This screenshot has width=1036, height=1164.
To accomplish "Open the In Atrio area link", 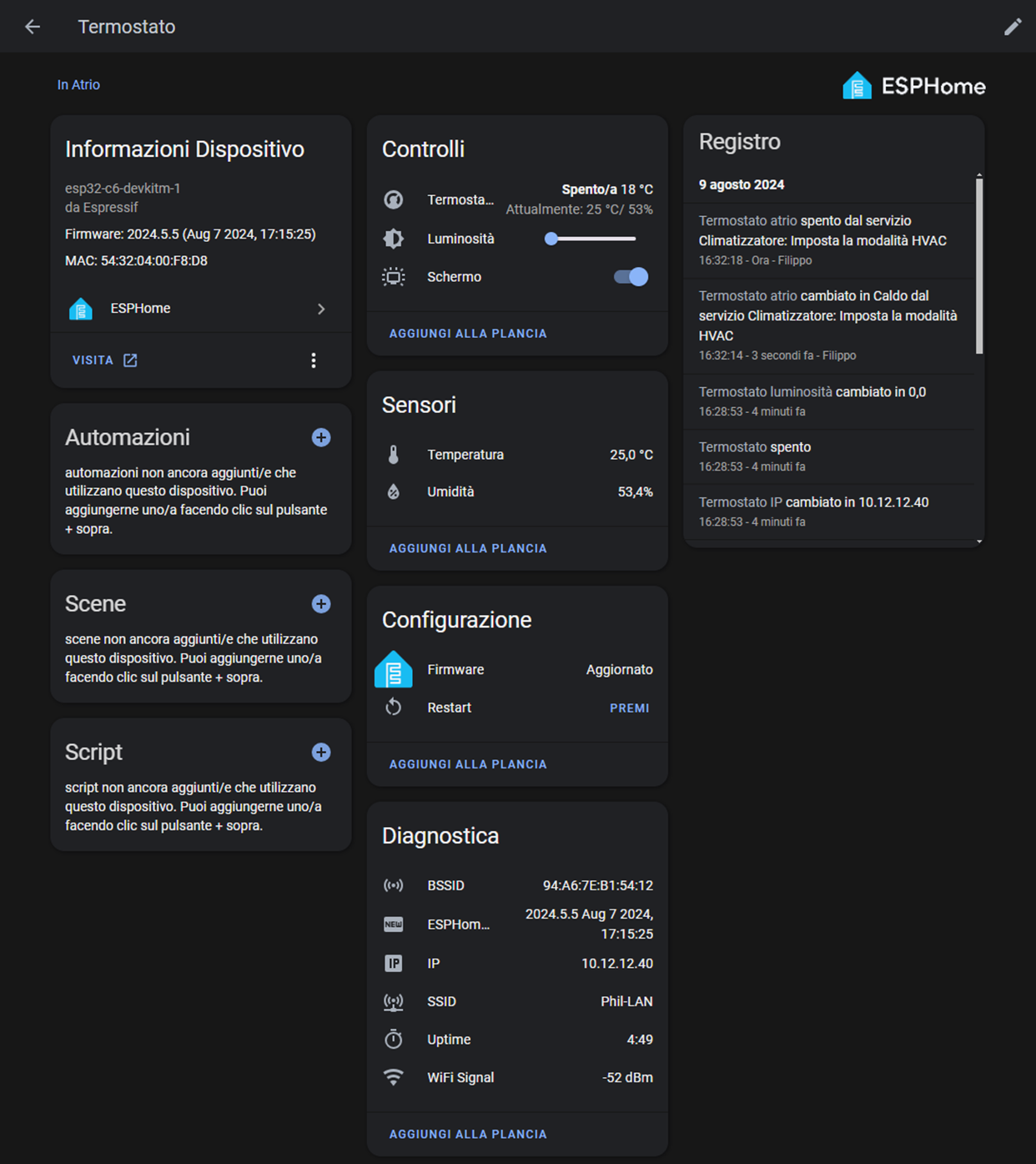I will 78,85.
